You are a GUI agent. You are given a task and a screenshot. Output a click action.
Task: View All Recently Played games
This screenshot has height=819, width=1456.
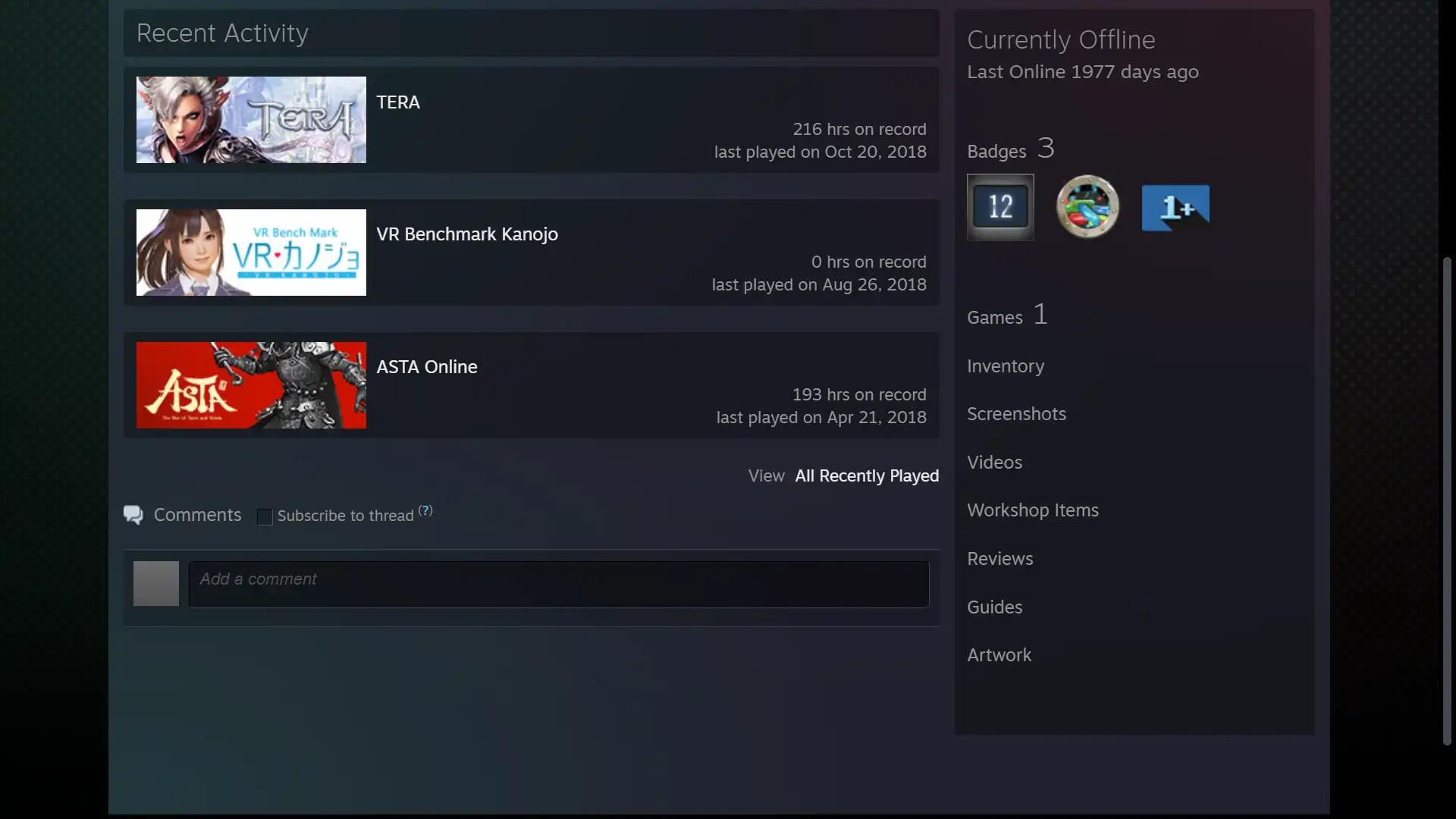(867, 475)
